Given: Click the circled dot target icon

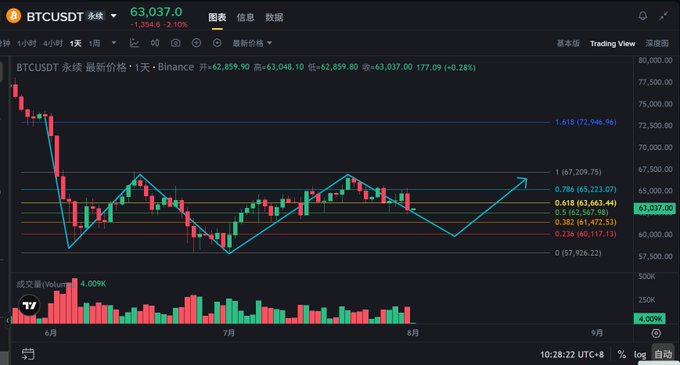Looking at the screenshot, I should click(x=217, y=43).
